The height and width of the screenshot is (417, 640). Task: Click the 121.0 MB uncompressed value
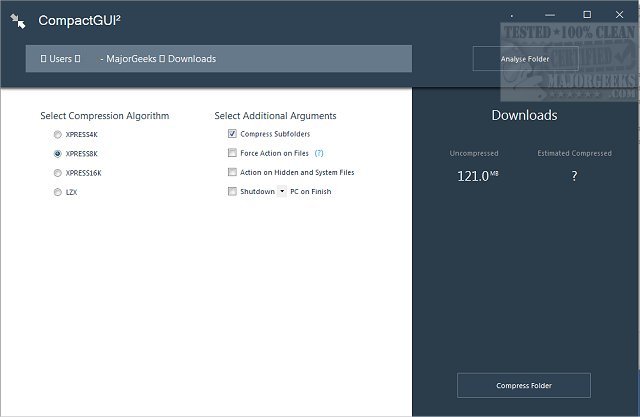(478, 176)
